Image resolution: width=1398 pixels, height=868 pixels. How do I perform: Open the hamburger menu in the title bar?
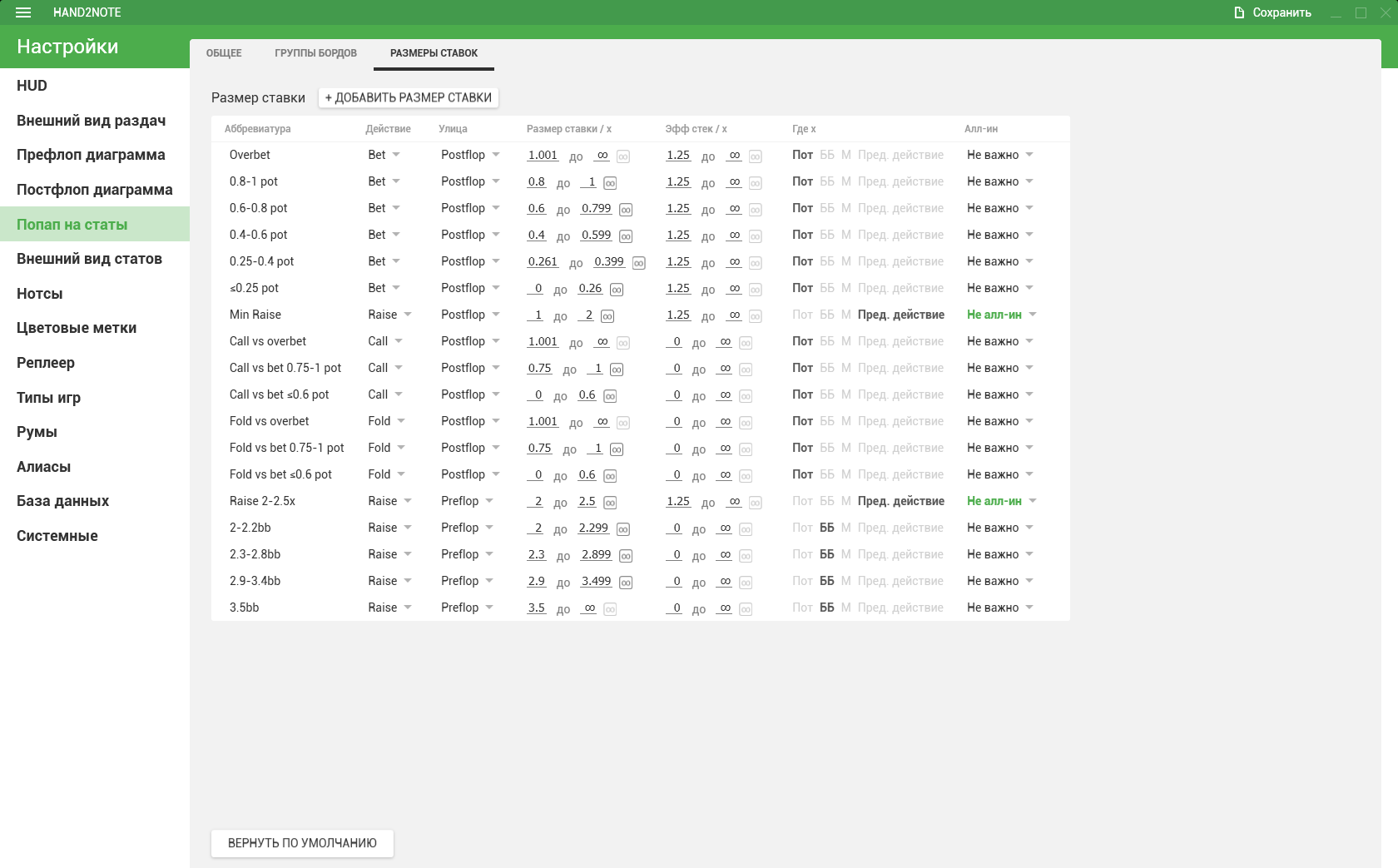pos(23,12)
